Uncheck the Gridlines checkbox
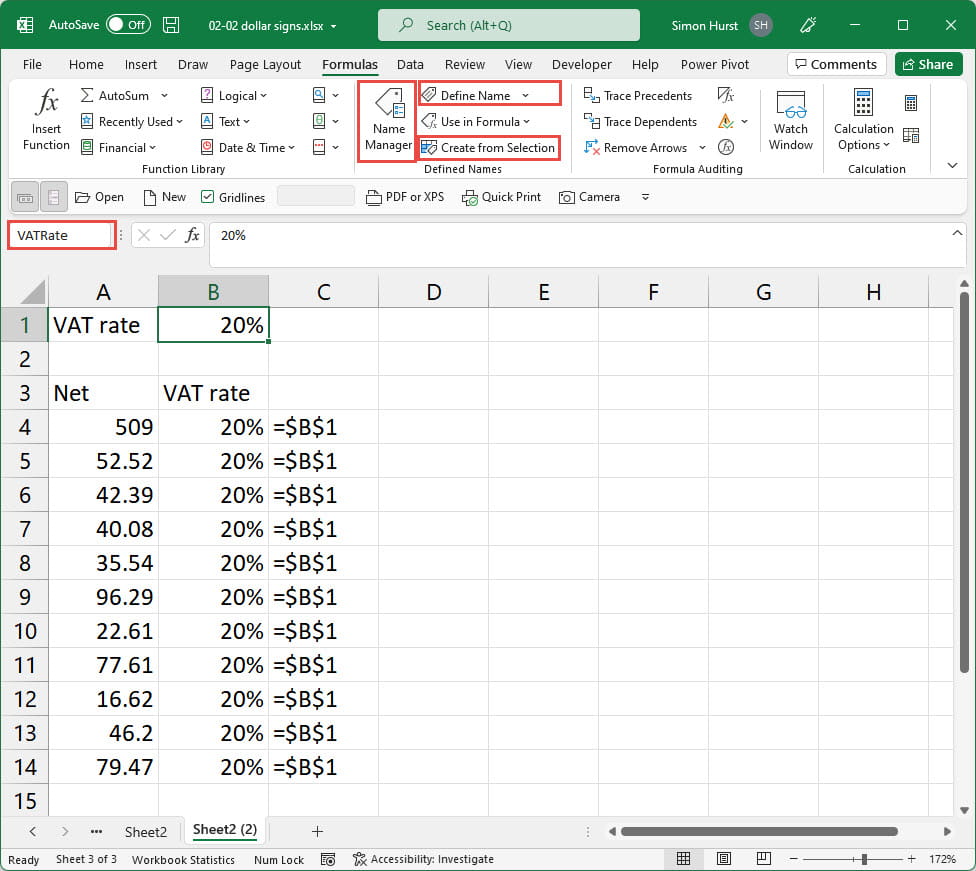This screenshot has width=976, height=871. tap(208, 197)
